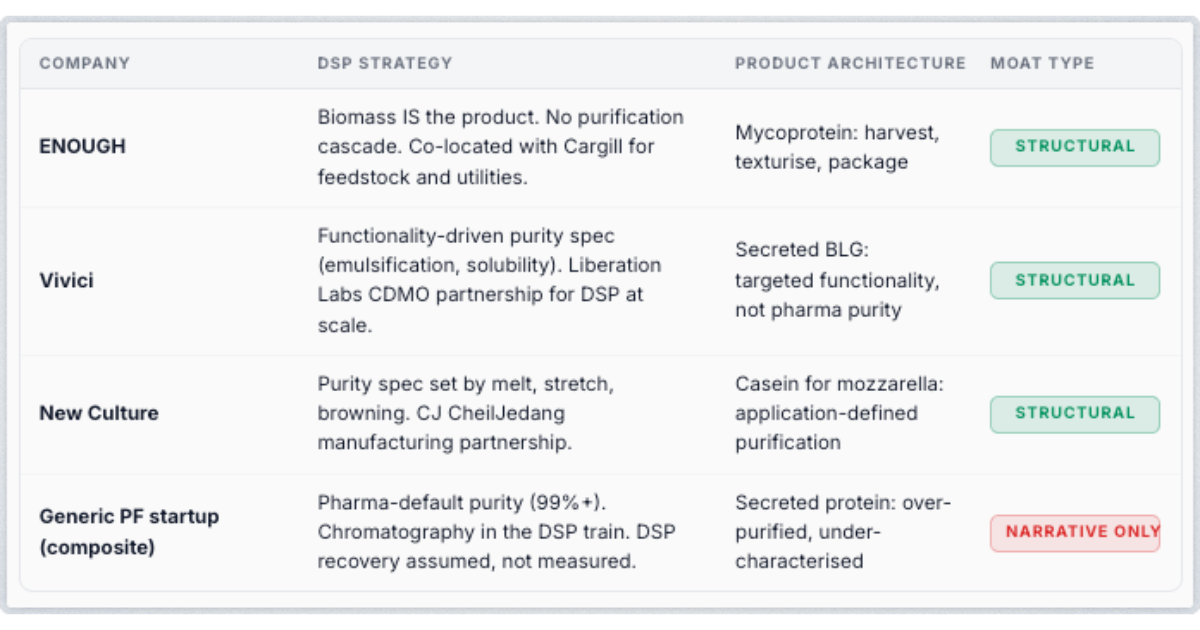Select the DSP STRATEGY column header
Image resolution: width=1200 pixels, height=630 pixels.
point(385,63)
